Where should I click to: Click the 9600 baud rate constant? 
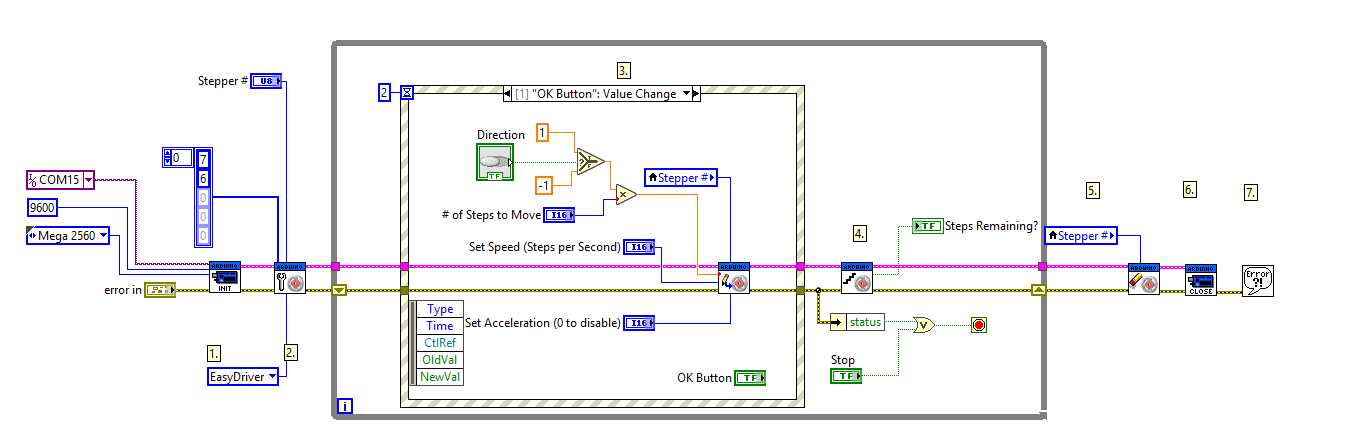click(x=43, y=208)
